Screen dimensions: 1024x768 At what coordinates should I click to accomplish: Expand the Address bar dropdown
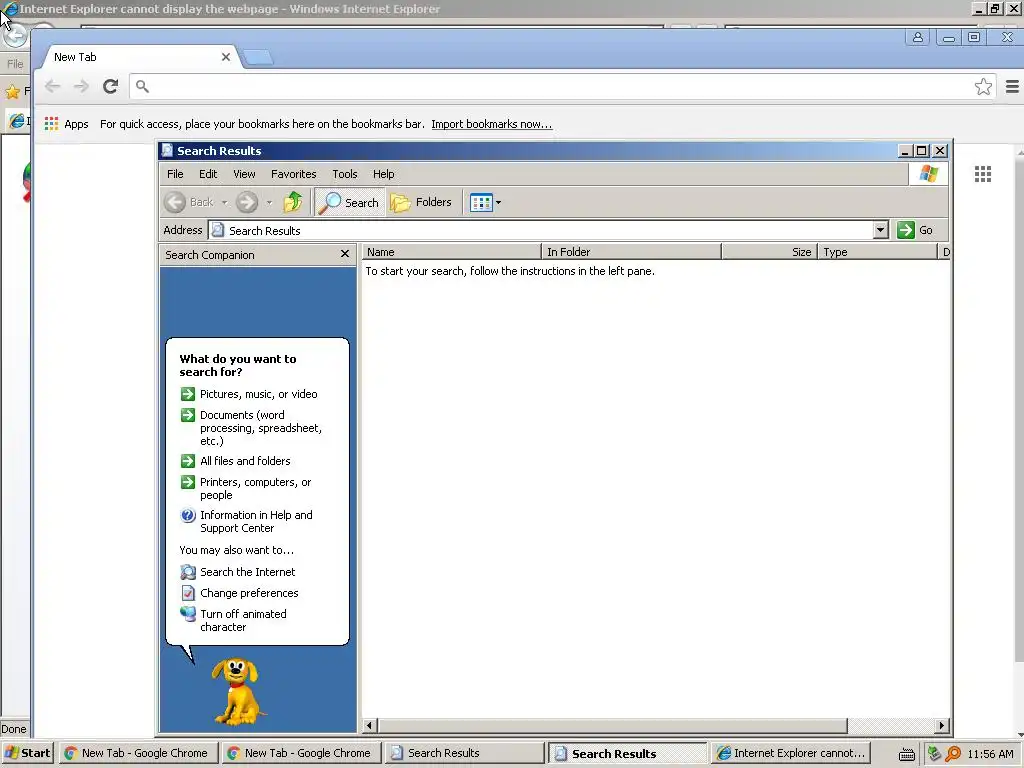pos(880,230)
